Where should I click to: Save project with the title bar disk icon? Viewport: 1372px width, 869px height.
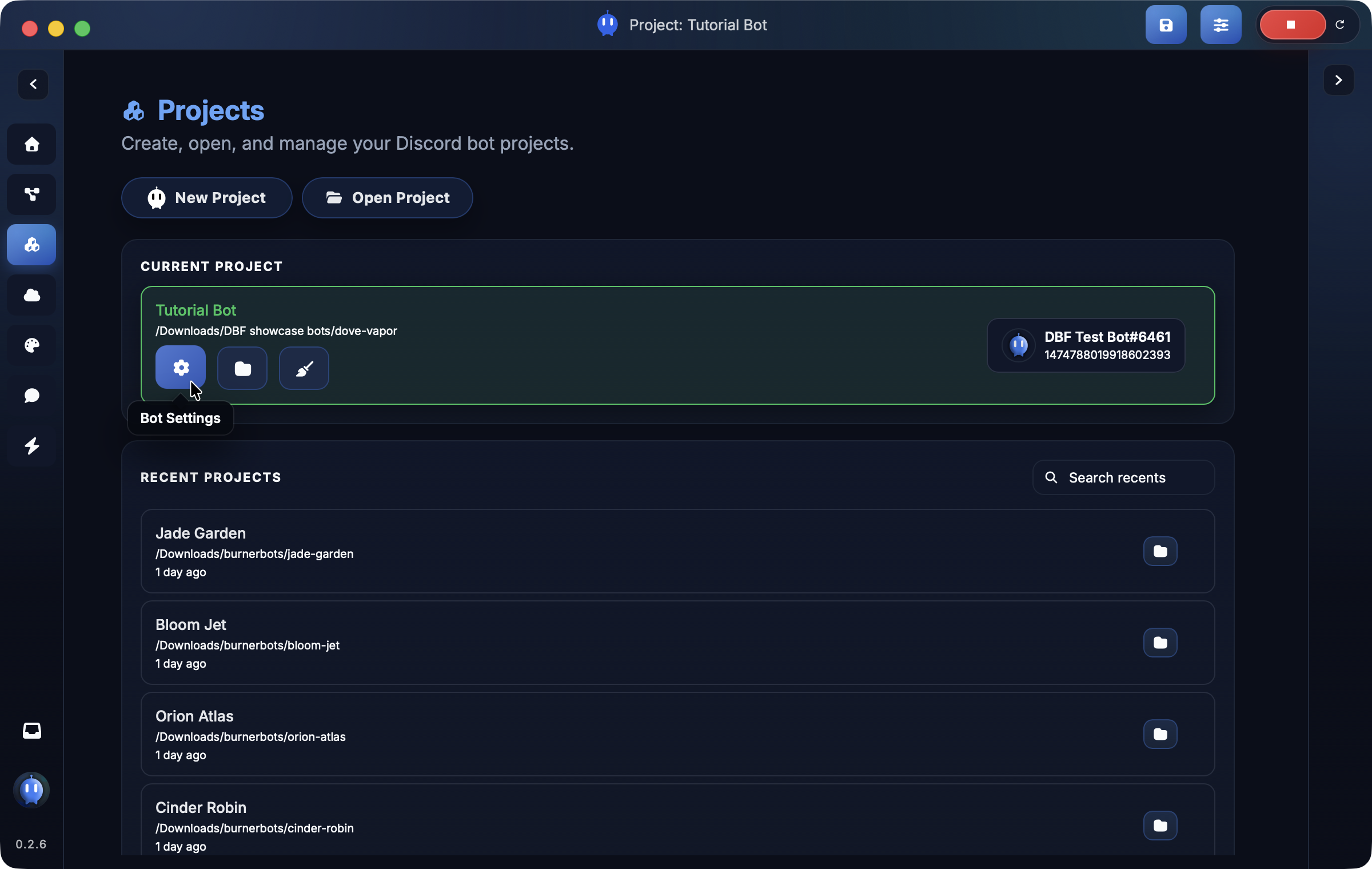(1166, 25)
